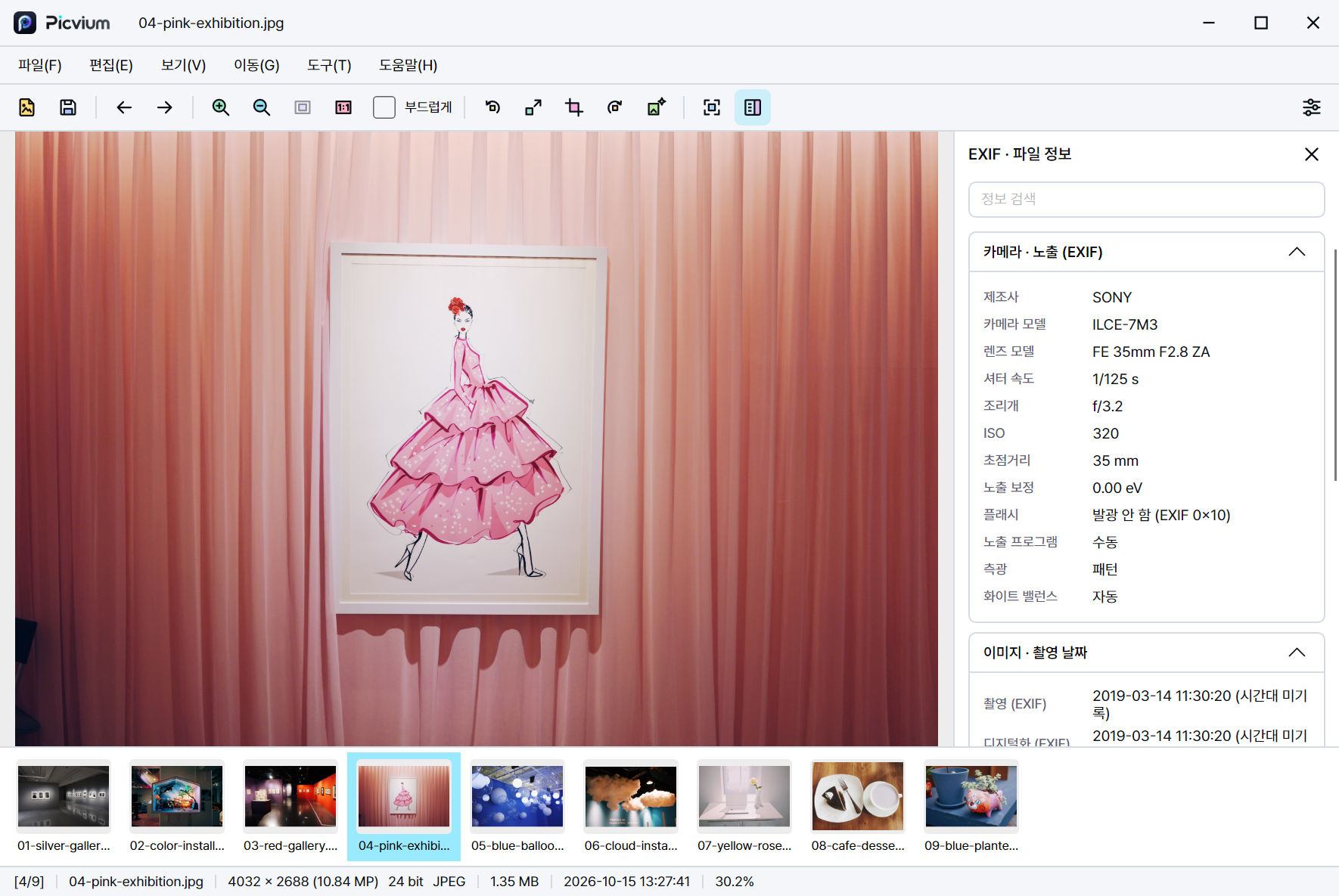
Task: Show the image at 1:1 actual size
Action: coord(343,107)
